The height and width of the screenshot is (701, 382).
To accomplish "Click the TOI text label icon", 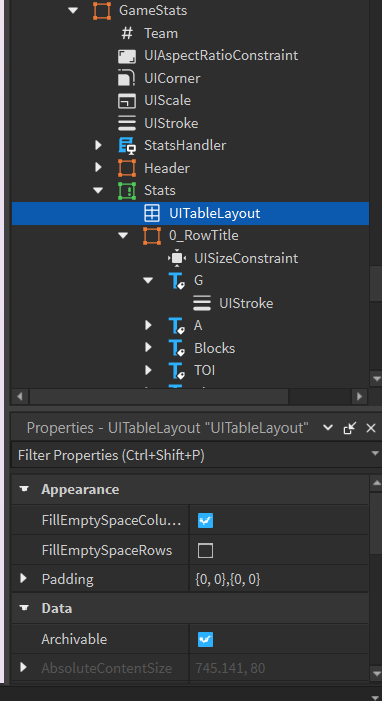I will pyautogui.click(x=177, y=371).
